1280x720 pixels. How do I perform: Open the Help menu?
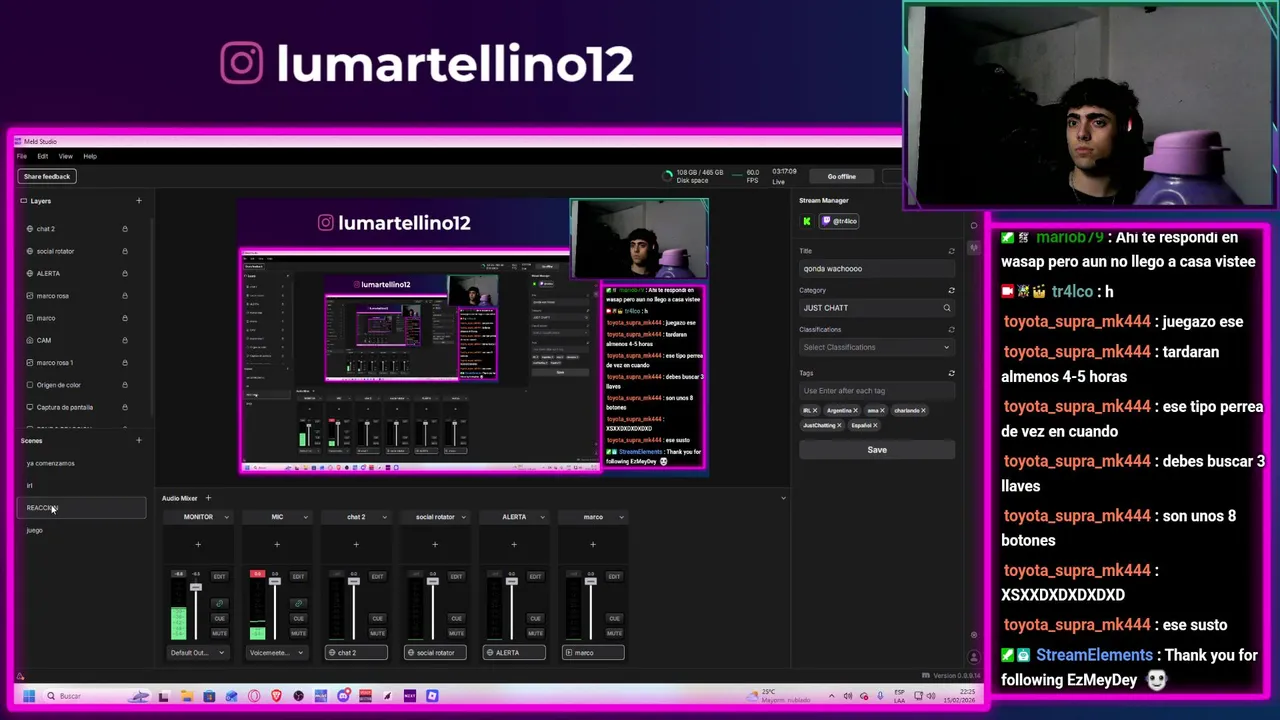[90, 156]
